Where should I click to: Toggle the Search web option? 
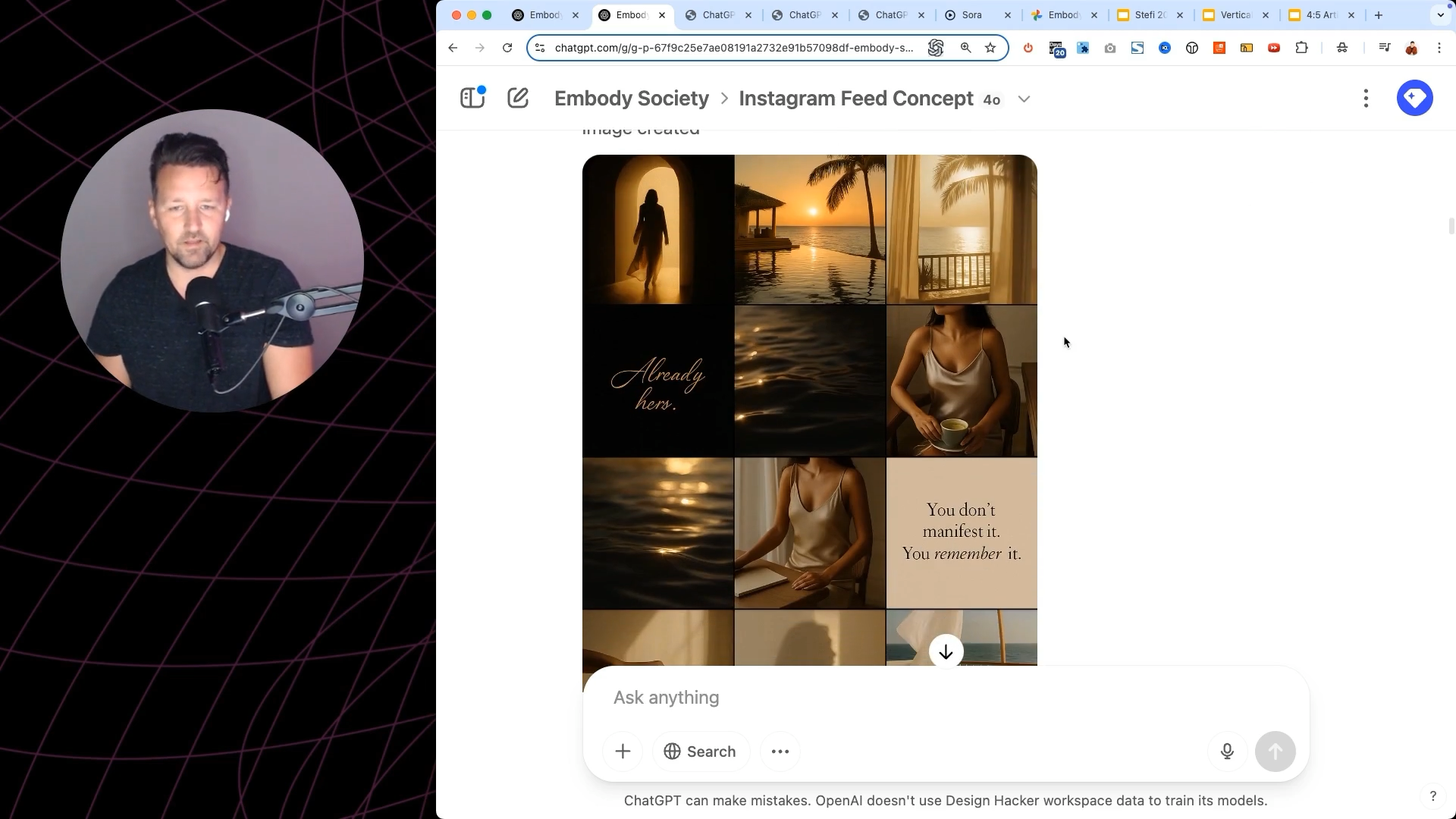click(x=700, y=752)
